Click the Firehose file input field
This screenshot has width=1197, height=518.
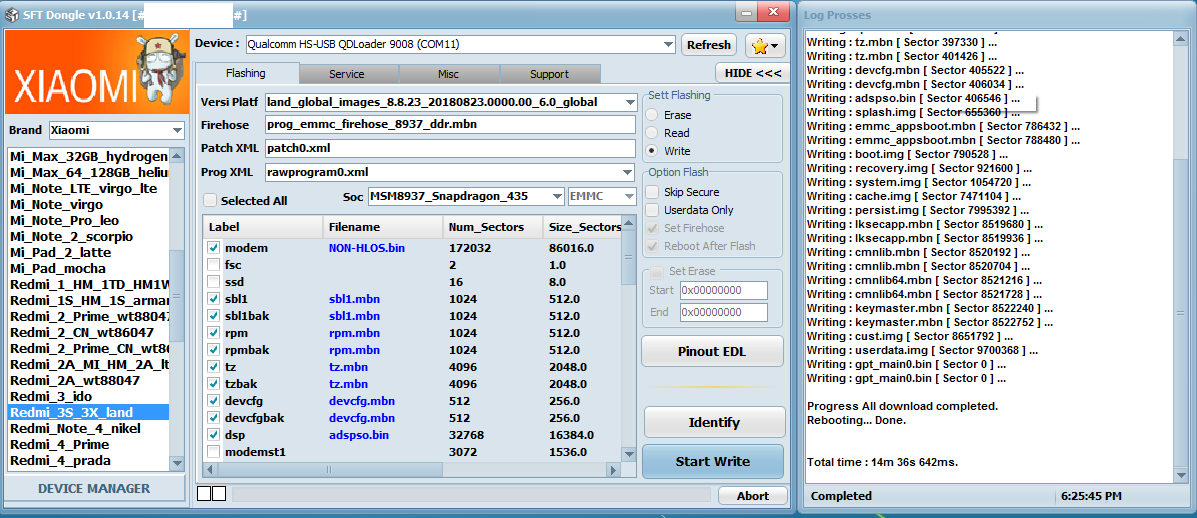(x=450, y=124)
